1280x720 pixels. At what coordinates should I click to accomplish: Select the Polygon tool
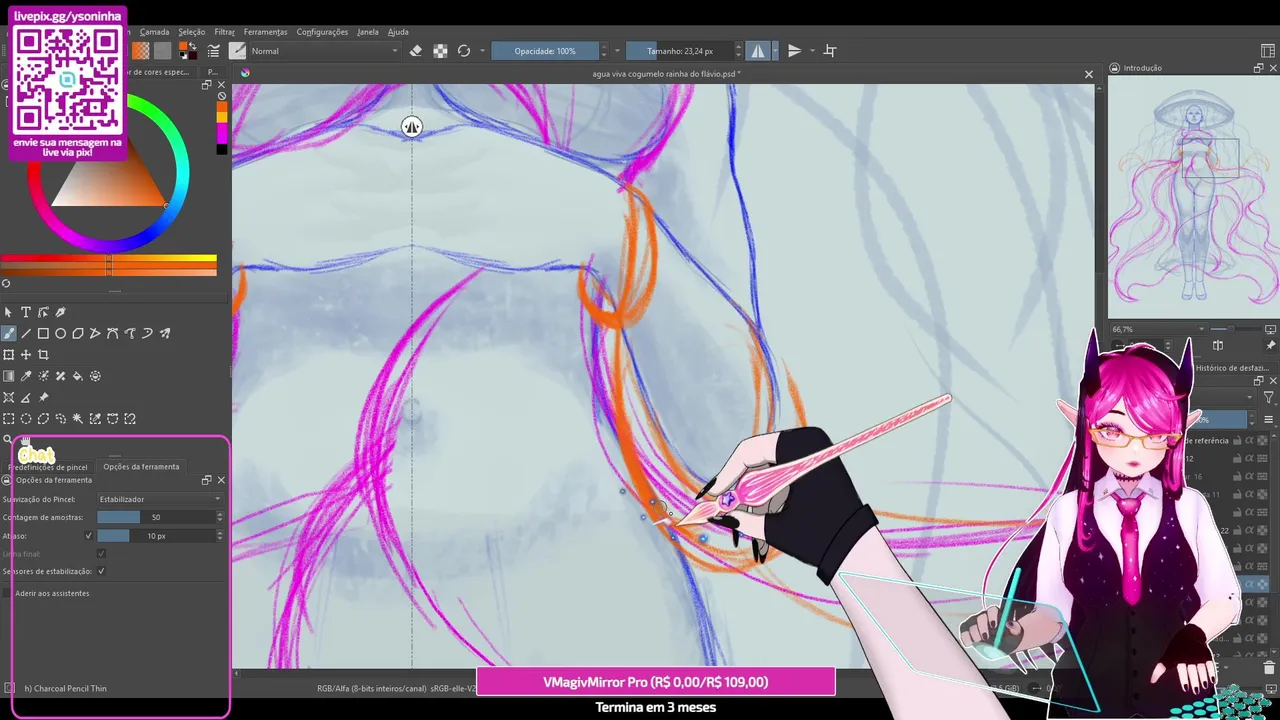78,333
